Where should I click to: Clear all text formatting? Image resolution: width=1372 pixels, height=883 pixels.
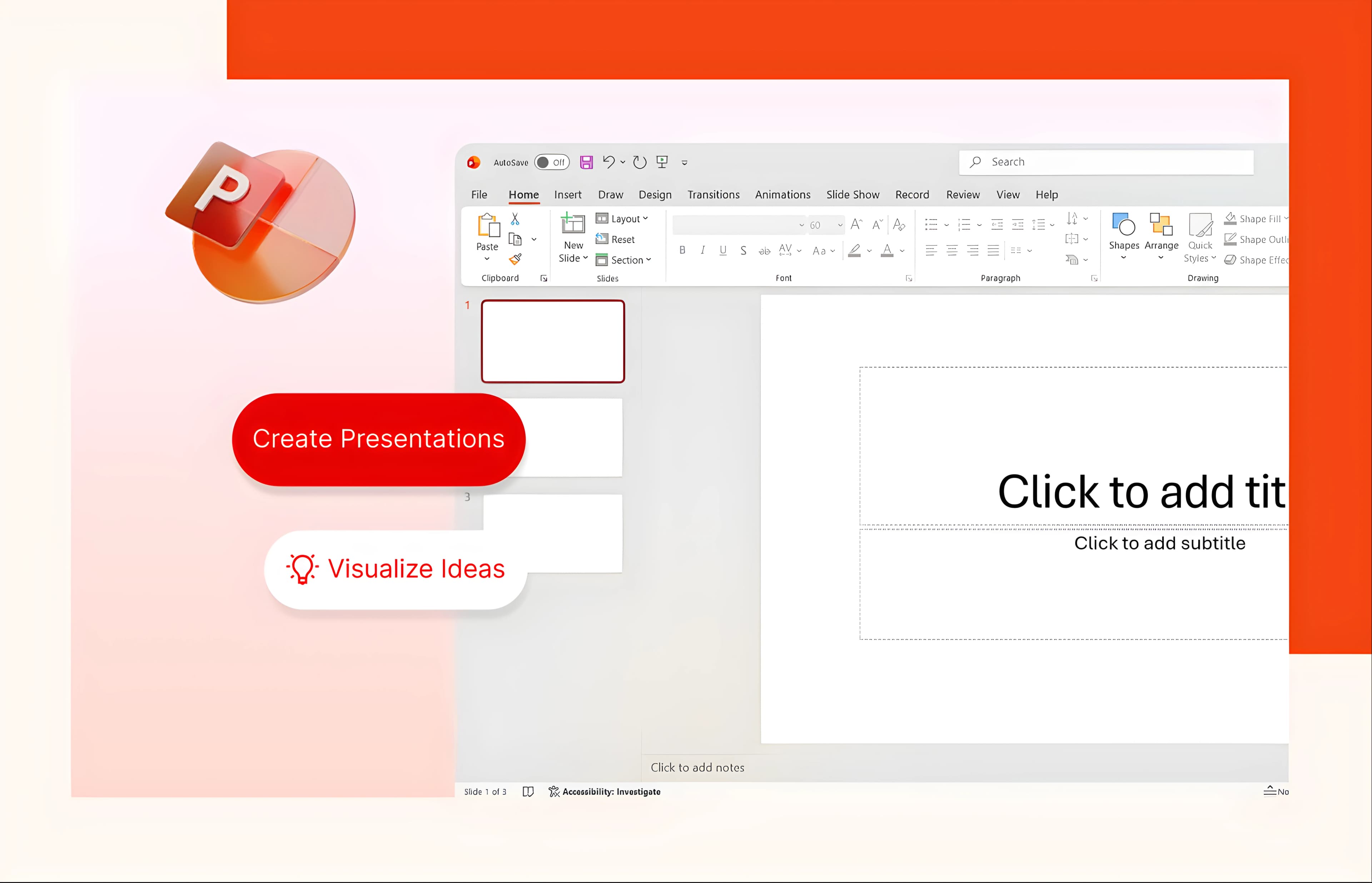899,225
